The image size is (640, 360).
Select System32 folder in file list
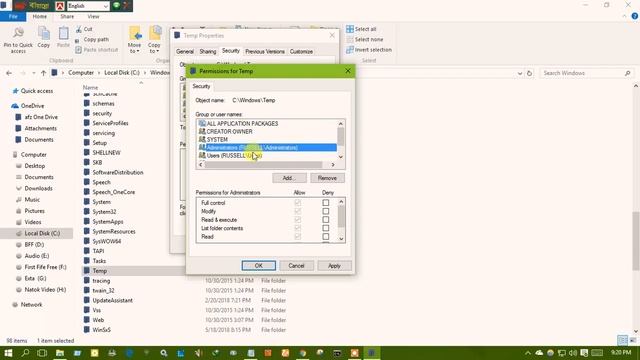tap(104, 212)
